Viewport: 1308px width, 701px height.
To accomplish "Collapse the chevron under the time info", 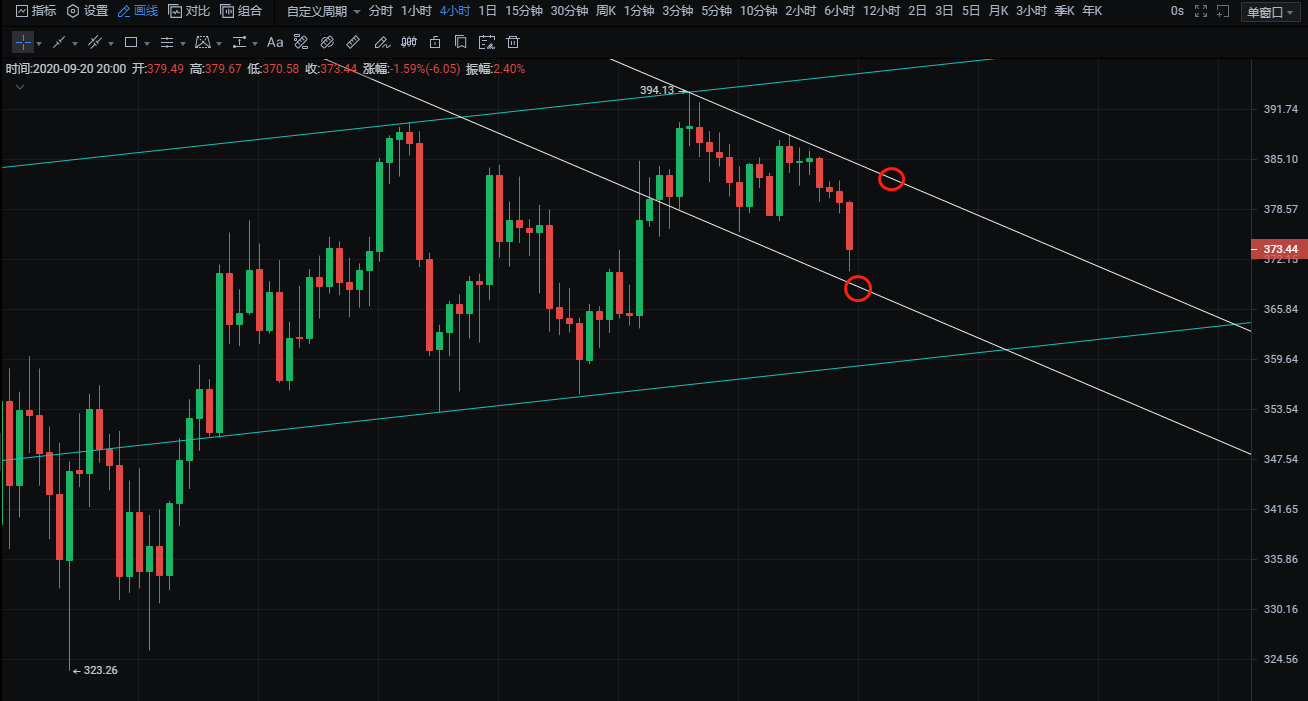I will (20, 87).
